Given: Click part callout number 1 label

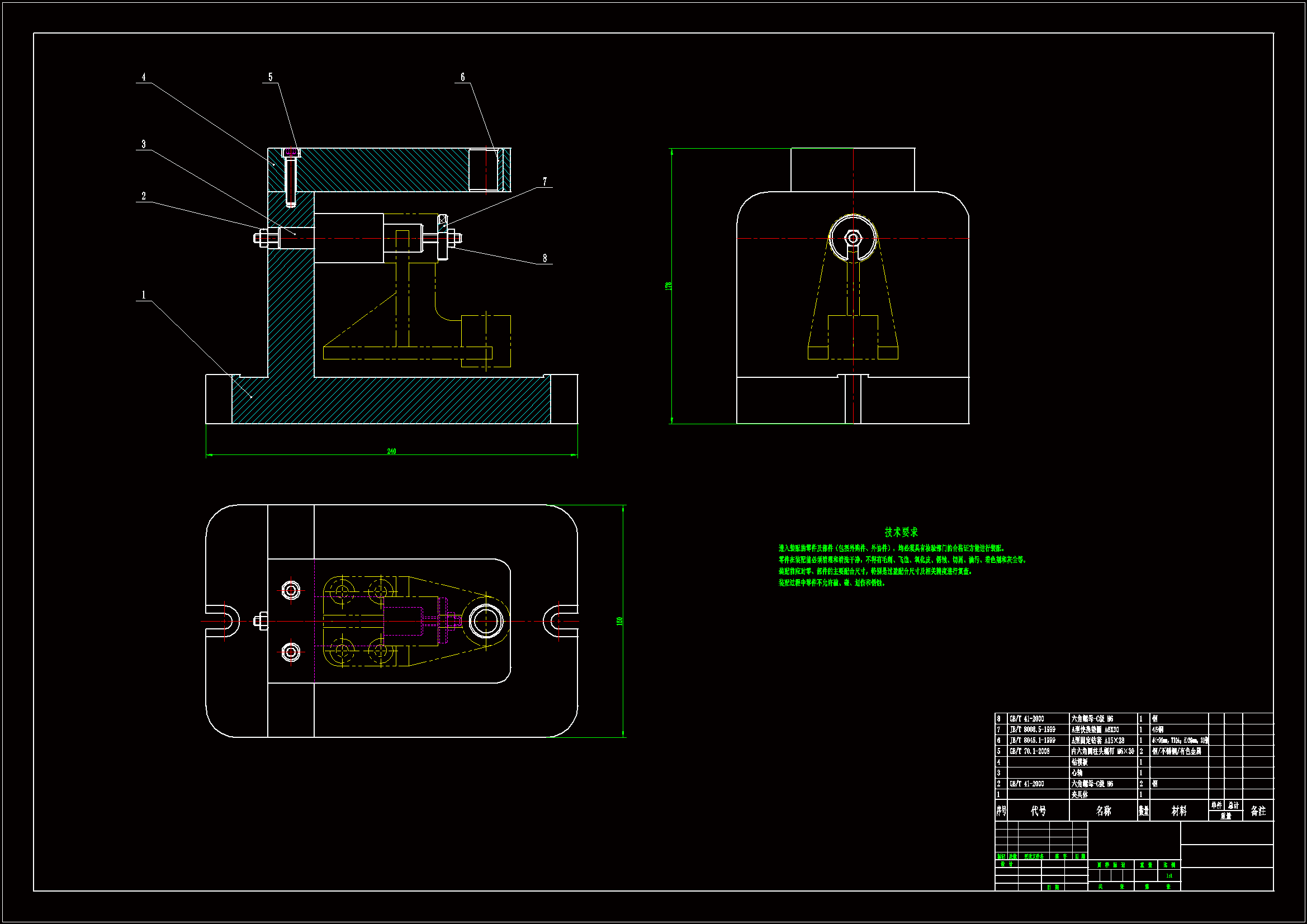Looking at the screenshot, I should point(144,295).
